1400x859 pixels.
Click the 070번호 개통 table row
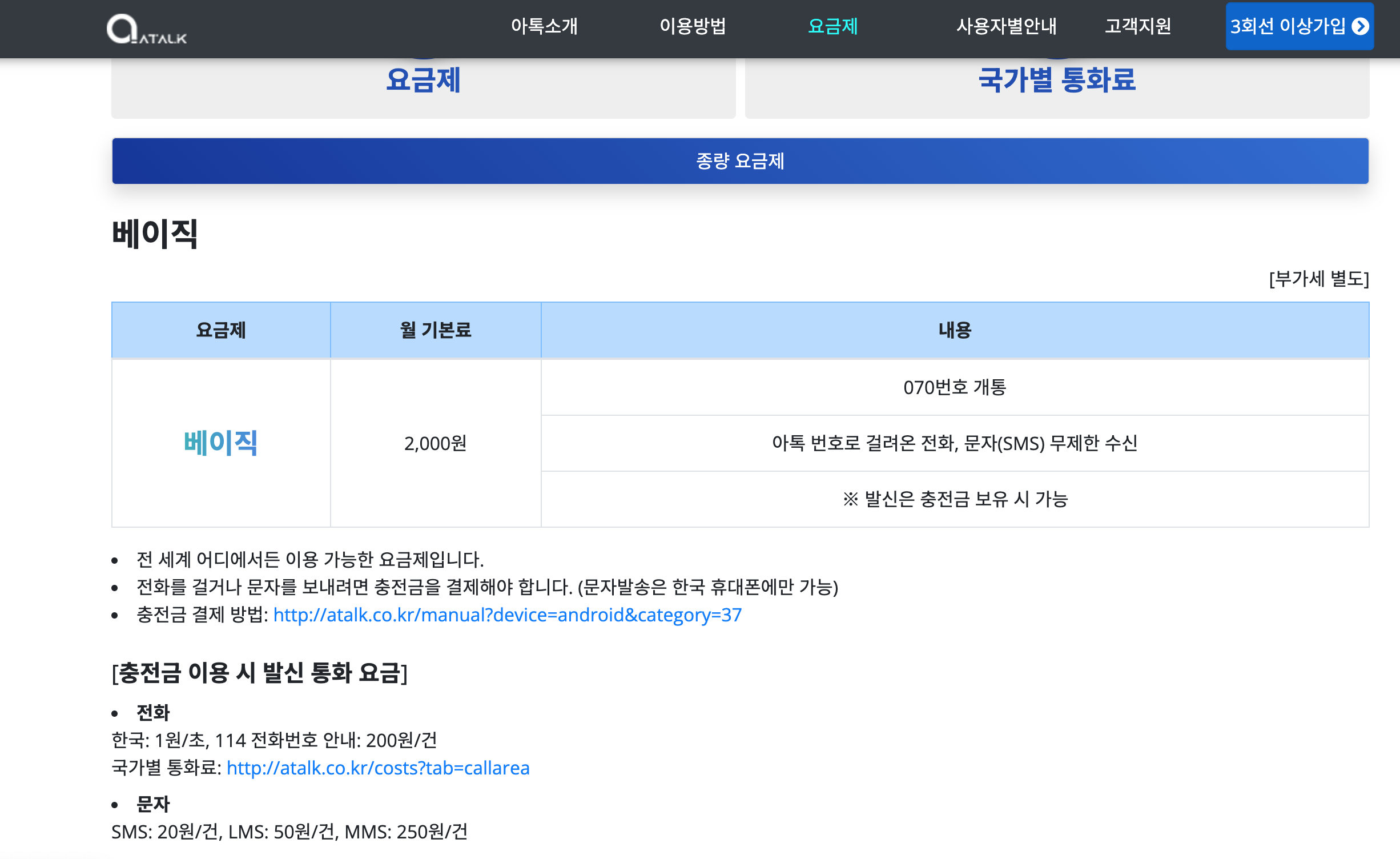tap(955, 387)
